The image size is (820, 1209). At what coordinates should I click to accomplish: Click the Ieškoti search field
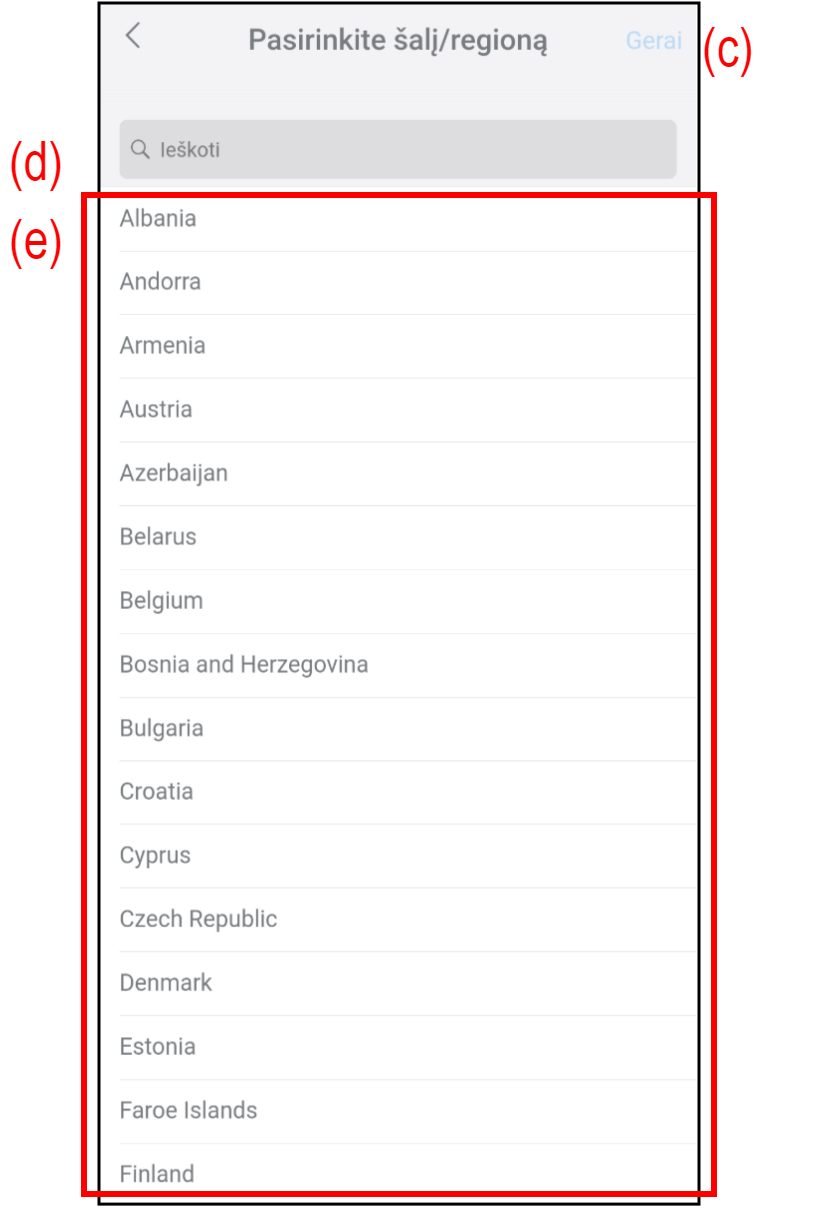click(398, 150)
